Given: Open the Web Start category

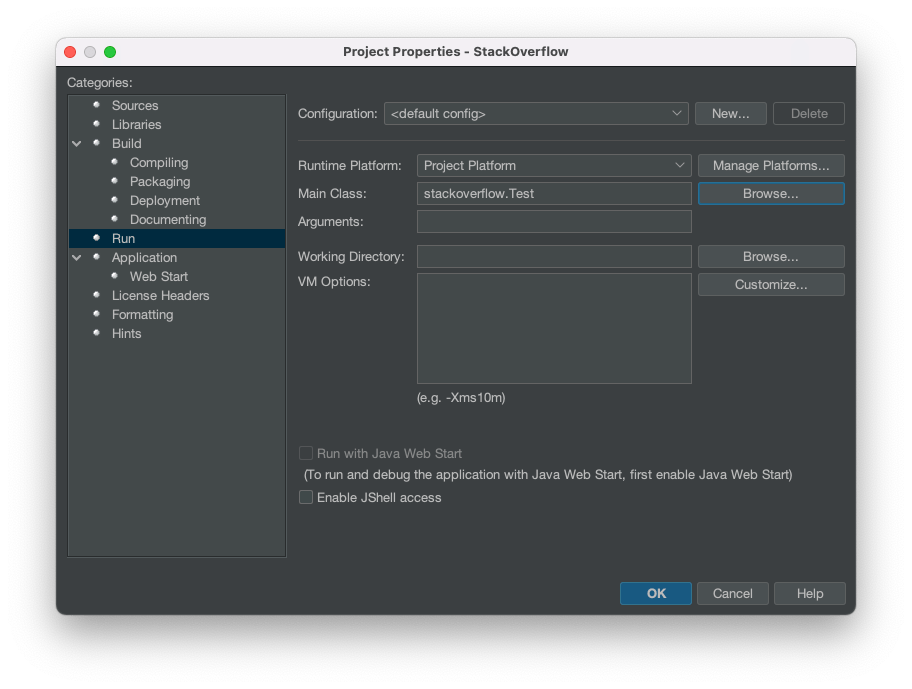Looking at the screenshot, I should [159, 277].
